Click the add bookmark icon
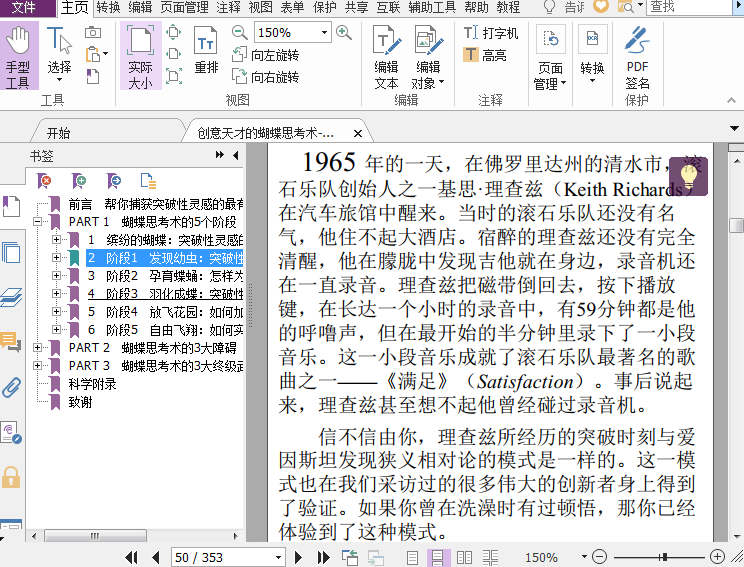Viewport: 744px width, 567px height. 79,180
